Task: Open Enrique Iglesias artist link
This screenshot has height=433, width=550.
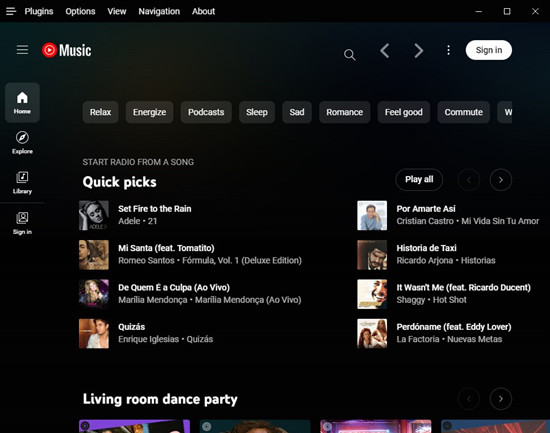Action: tap(149, 339)
